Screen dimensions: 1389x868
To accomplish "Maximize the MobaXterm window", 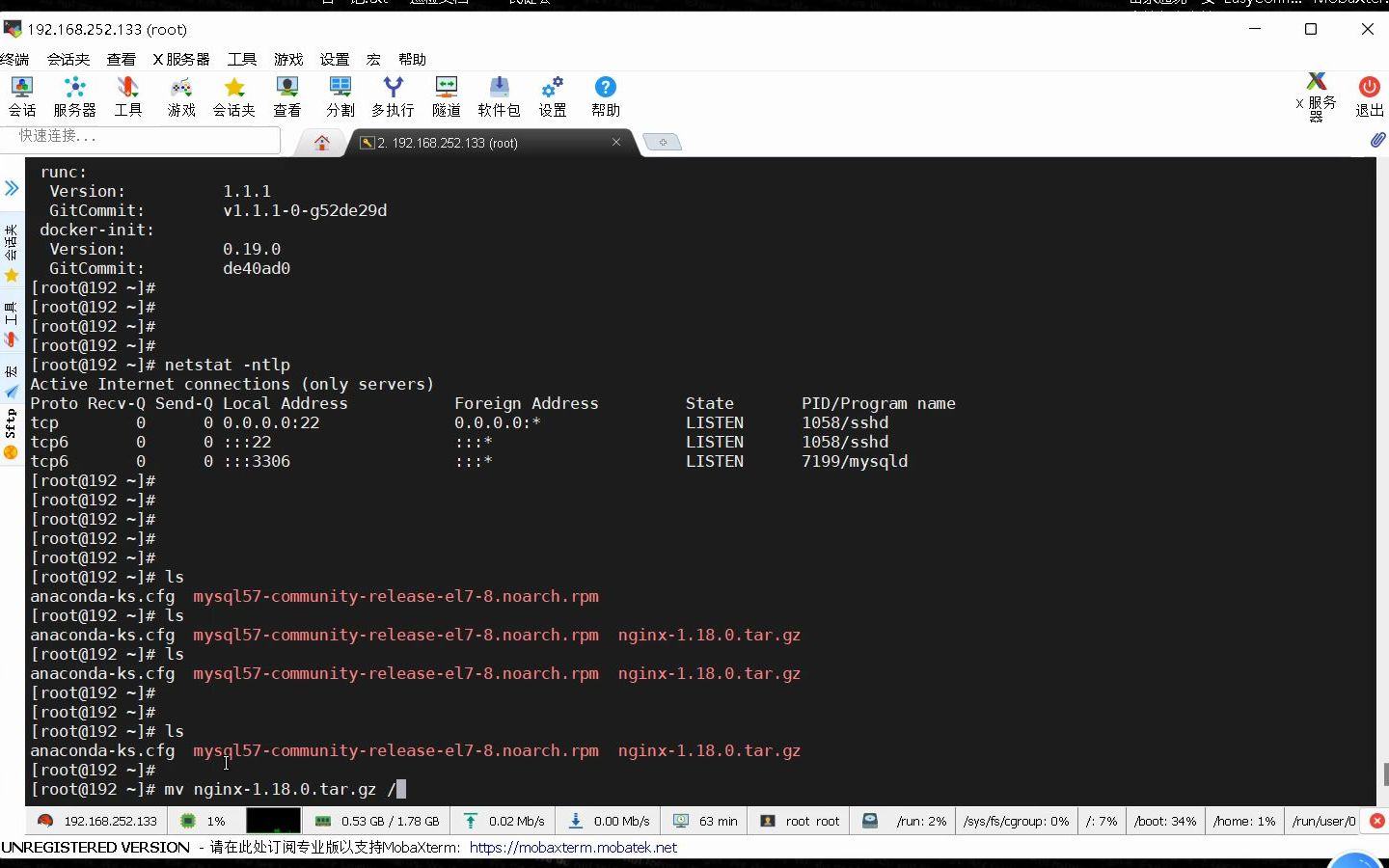I will [x=1311, y=29].
